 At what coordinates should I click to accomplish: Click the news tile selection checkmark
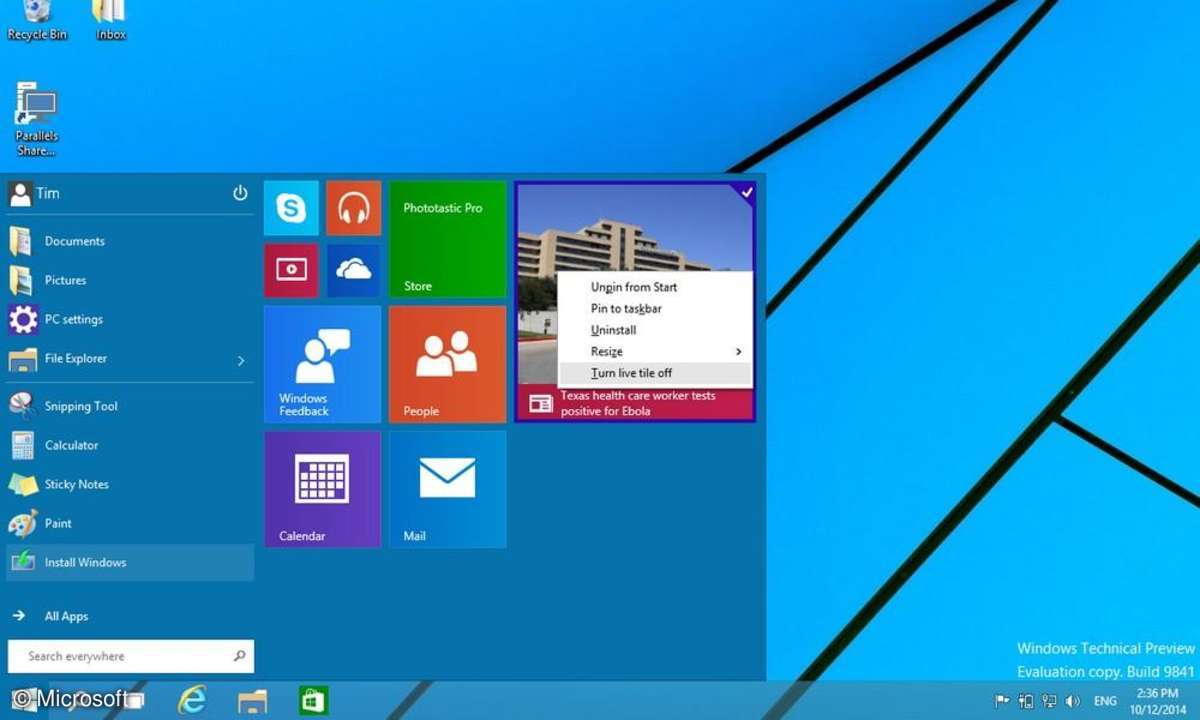pos(747,191)
